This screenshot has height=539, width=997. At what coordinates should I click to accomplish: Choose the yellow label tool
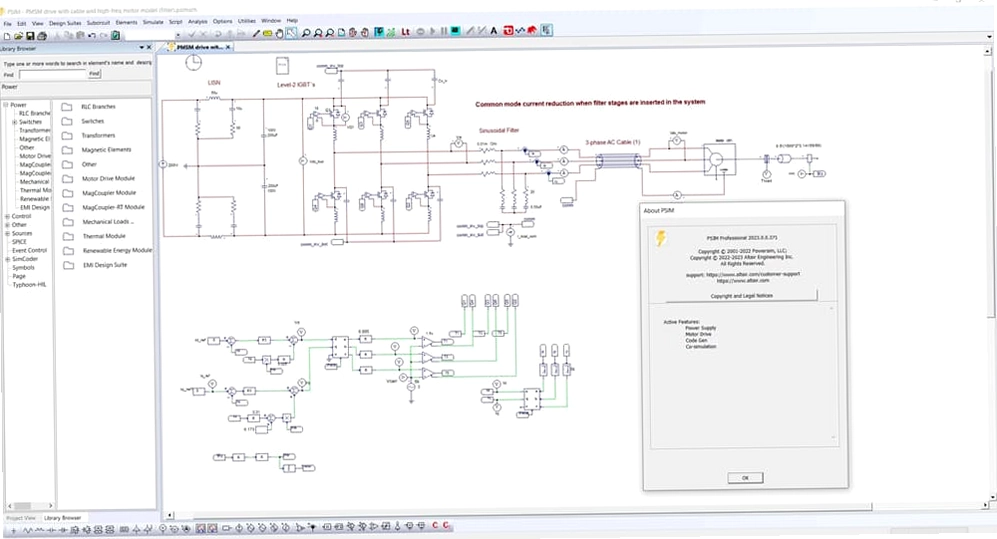click(x=268, y=33)
